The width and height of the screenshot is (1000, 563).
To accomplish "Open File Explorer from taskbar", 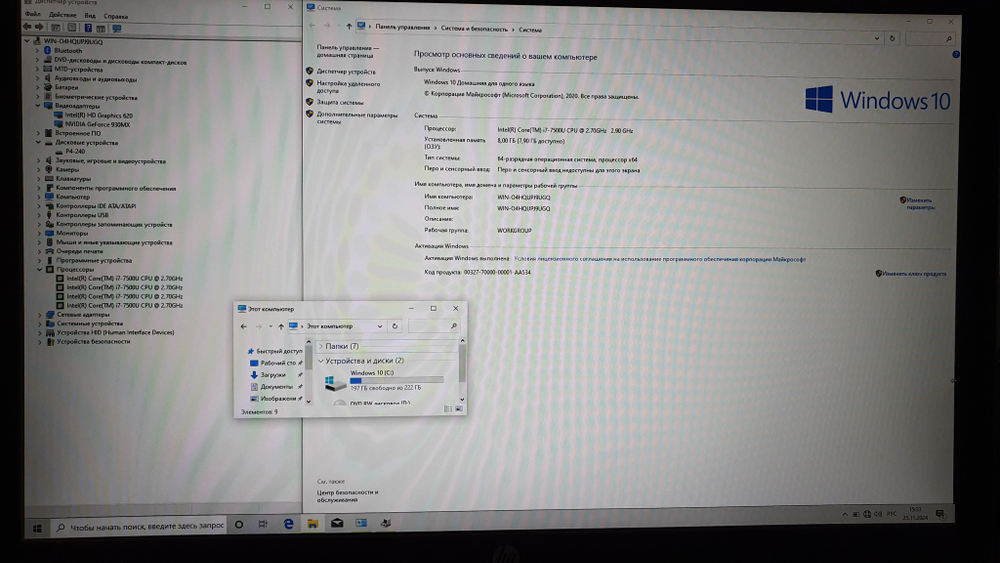I will (x=312, y=523).
